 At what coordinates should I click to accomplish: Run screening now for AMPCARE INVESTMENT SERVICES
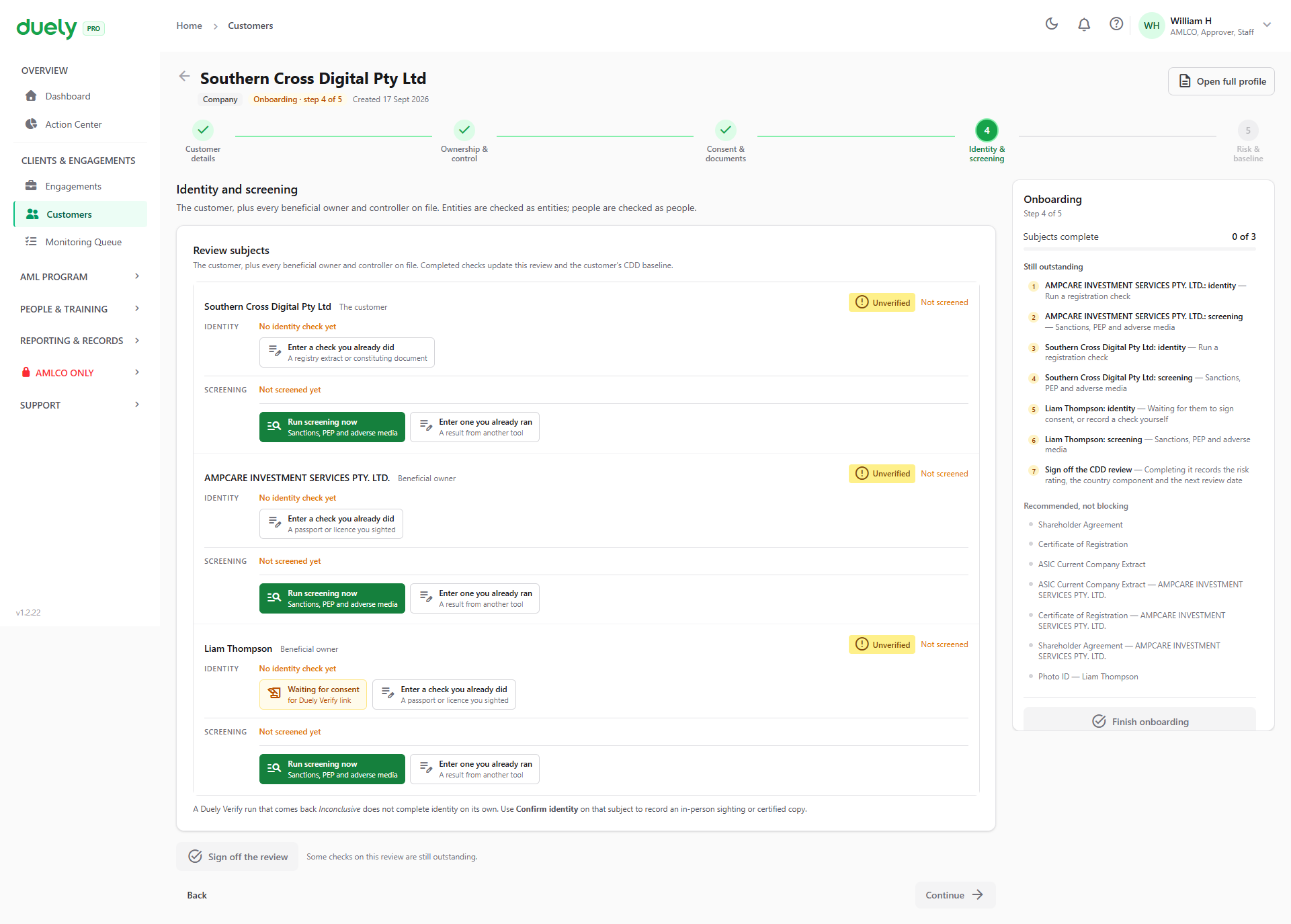tap(332, 599)
